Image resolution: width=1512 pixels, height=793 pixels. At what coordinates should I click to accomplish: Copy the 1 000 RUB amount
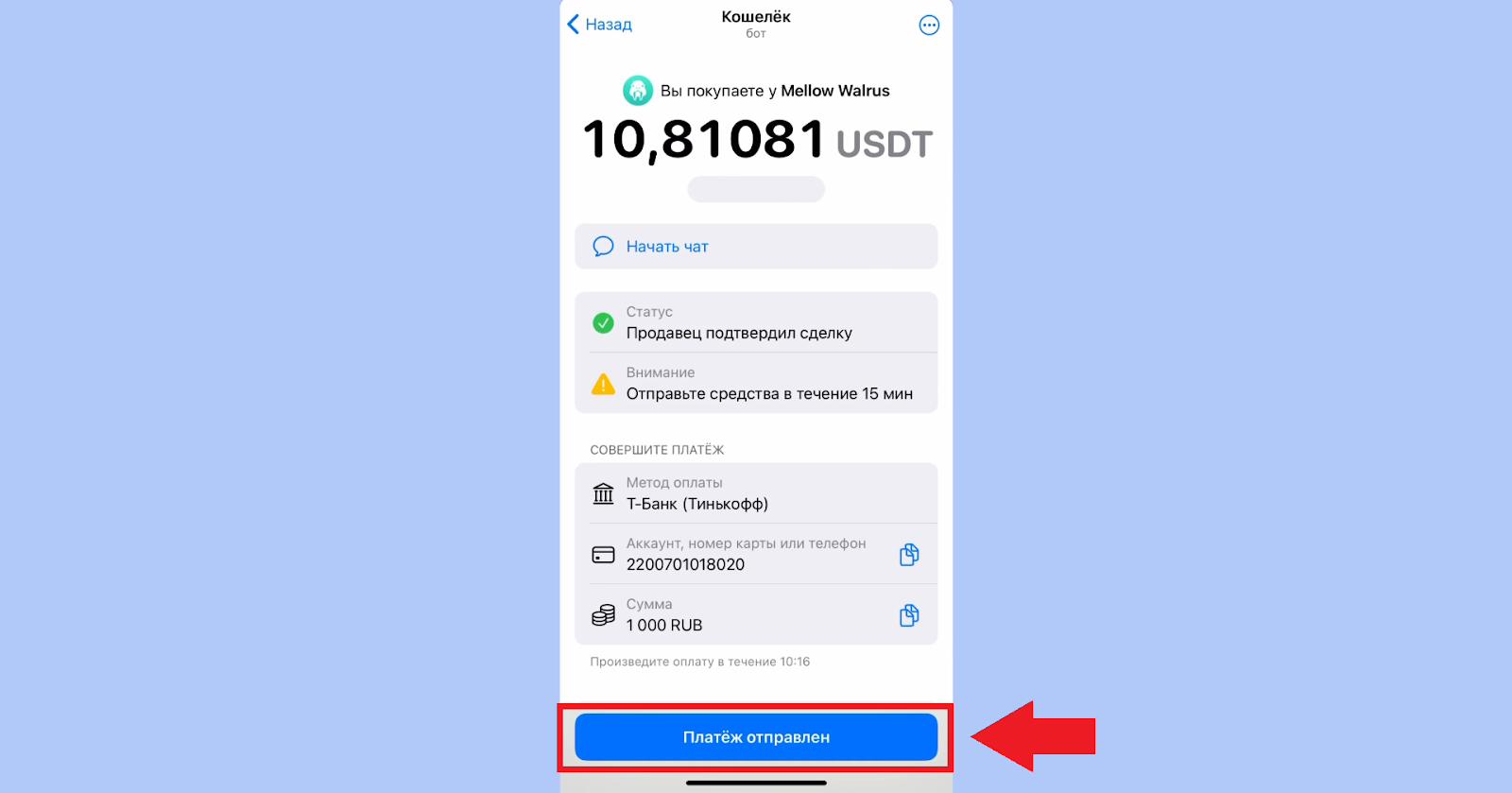[909, 615]
